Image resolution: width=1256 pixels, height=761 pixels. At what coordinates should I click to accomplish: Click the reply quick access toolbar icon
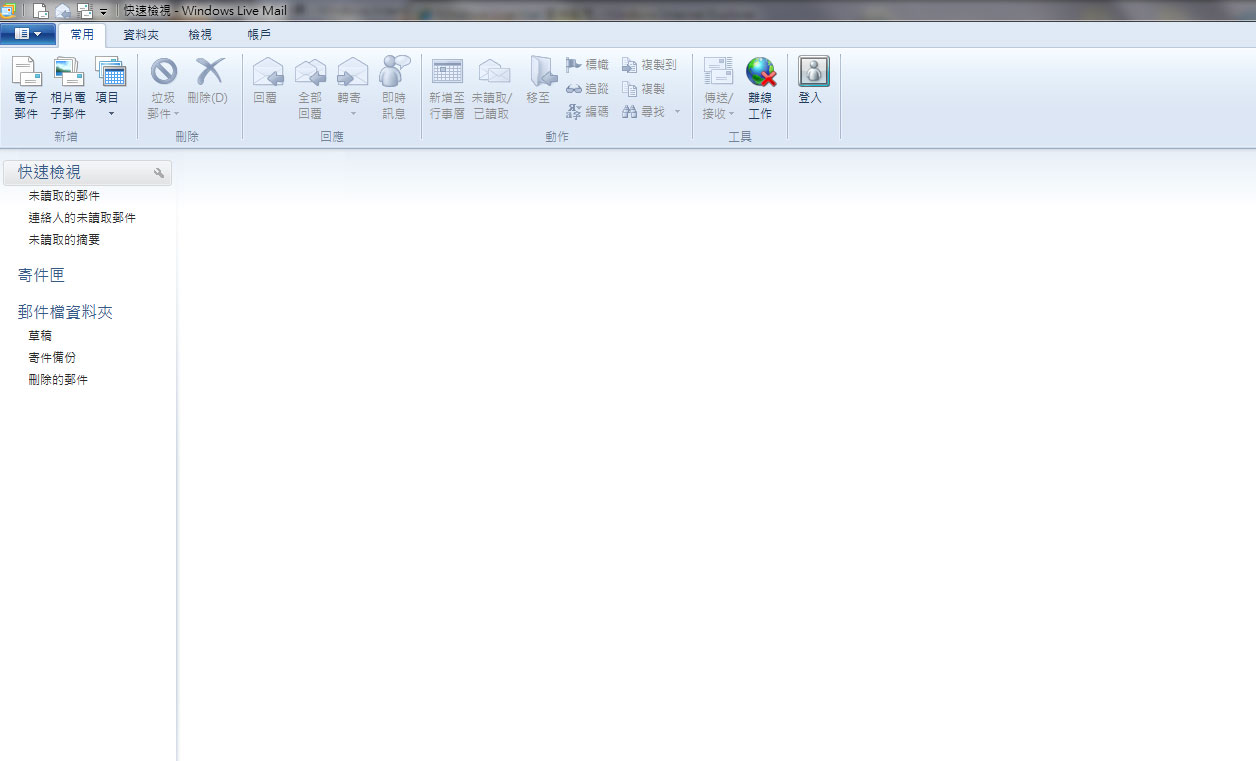click(x=63, y=11)
